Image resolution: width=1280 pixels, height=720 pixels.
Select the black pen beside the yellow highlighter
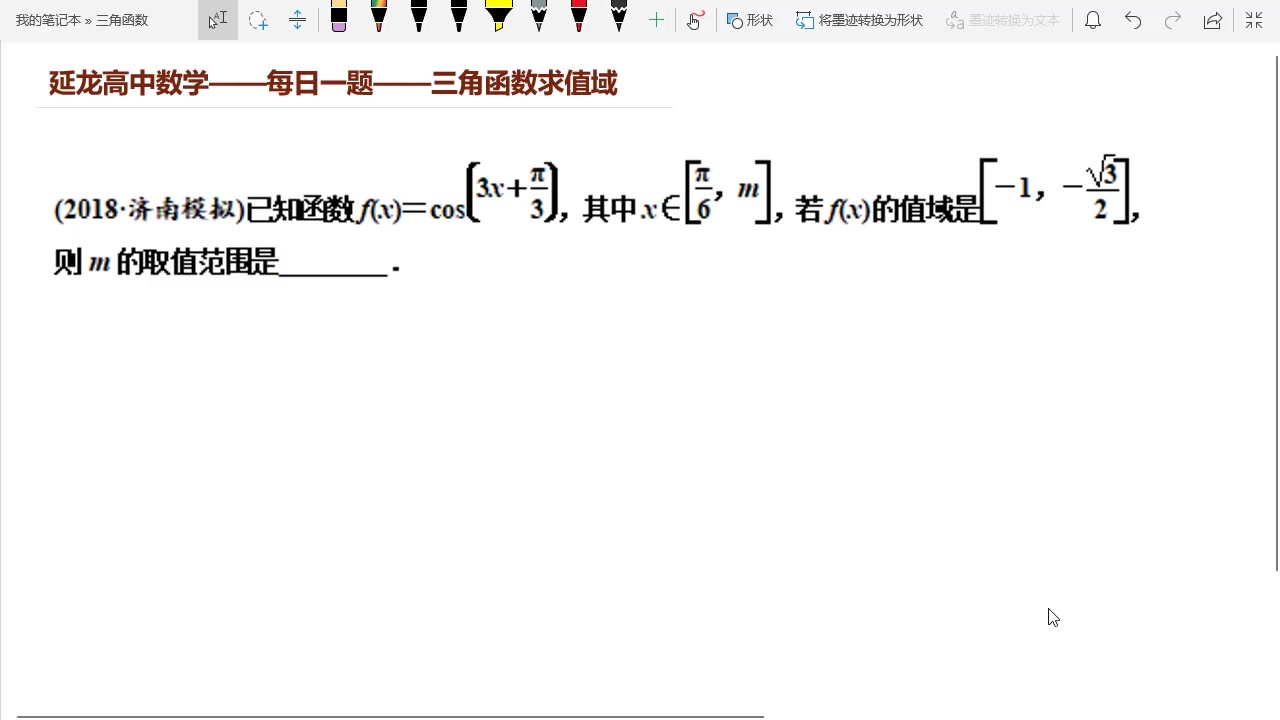459,17
